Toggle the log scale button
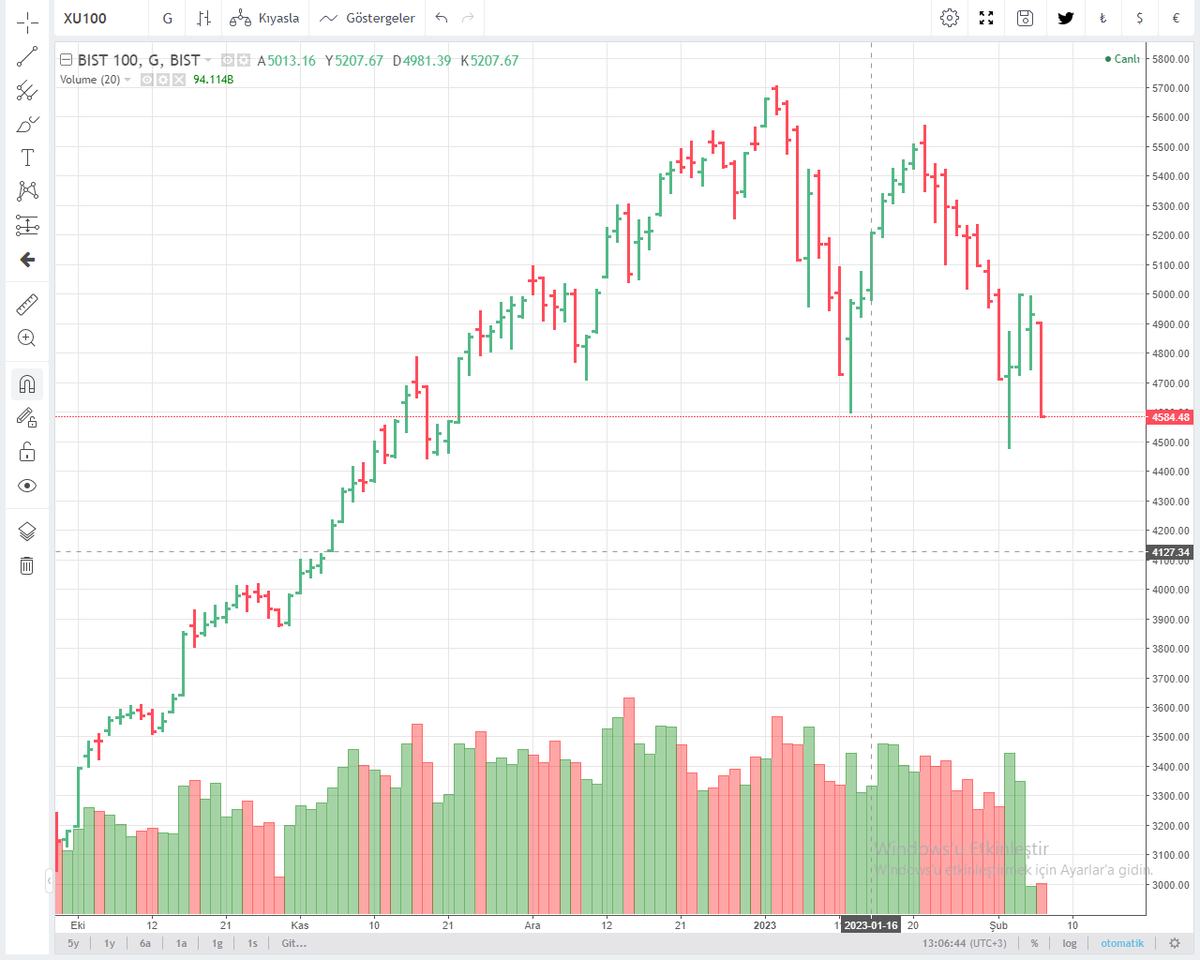The width and height of the screenshot is (1200, 960). click(x=1069, y=943)
